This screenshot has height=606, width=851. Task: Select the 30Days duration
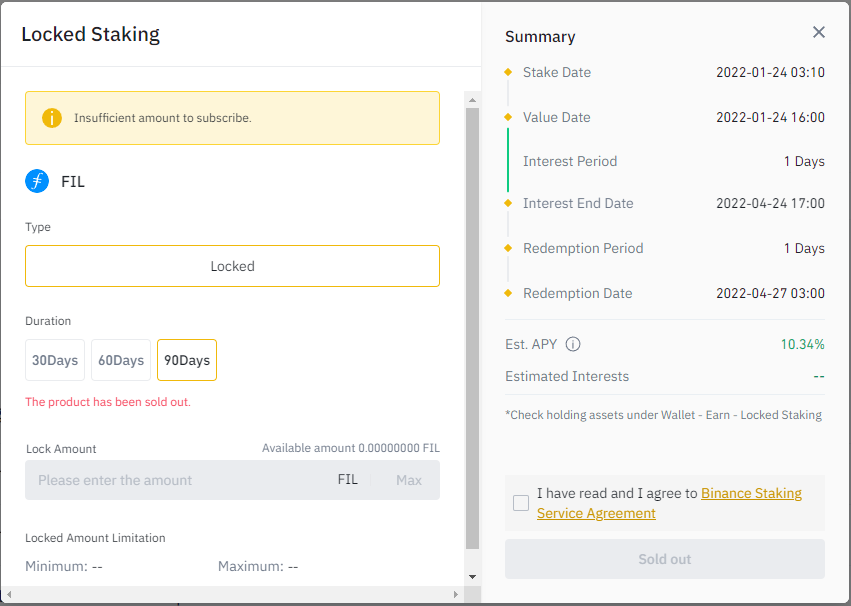pyautogui.click(x=55, y=360)
